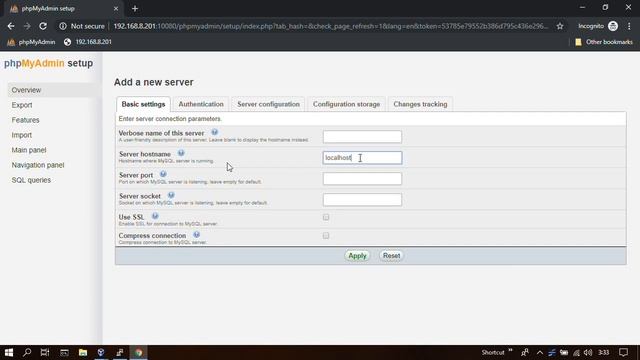The width and height of the screenshot is (640, 360).
Task: Click the browser address bar URL
Action: point(331,26)
